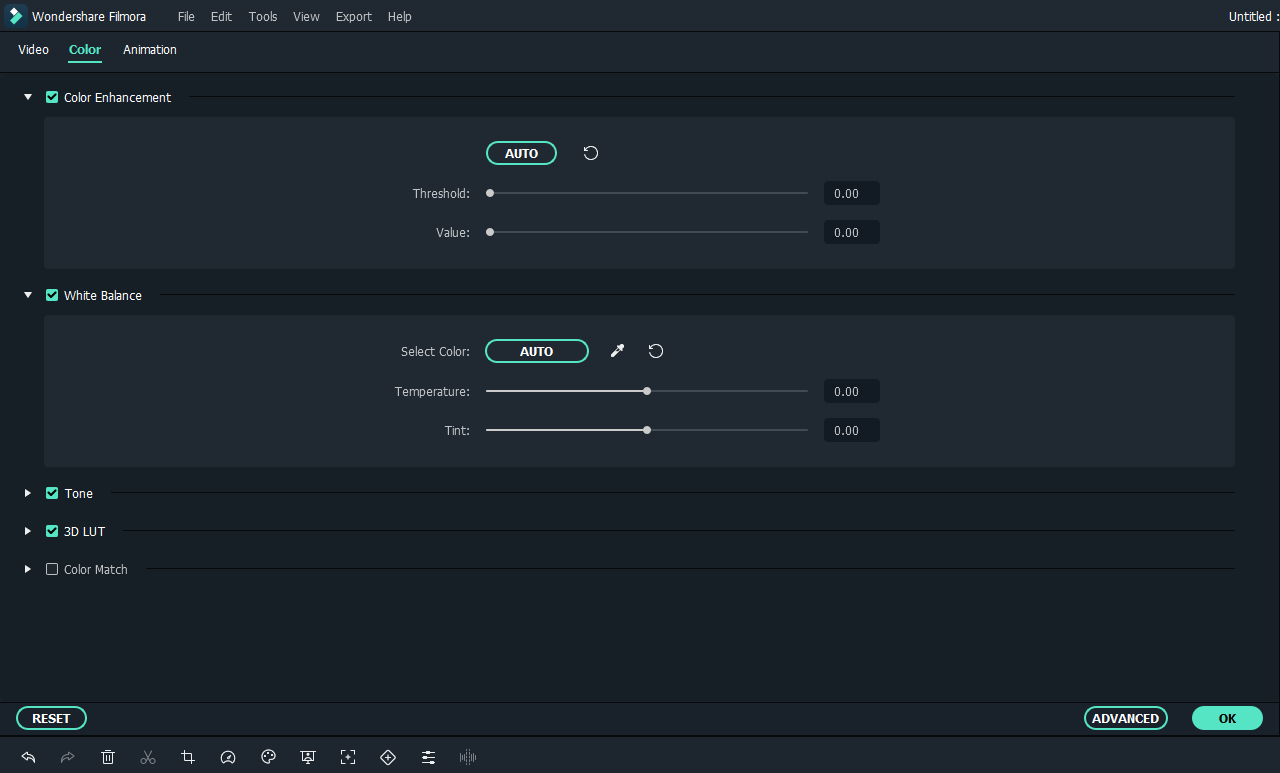Uncheck the Color Enhancement checkbox
Image resolution: width=1280 pixels, height=773 pixels.
[x=52, y=97]
